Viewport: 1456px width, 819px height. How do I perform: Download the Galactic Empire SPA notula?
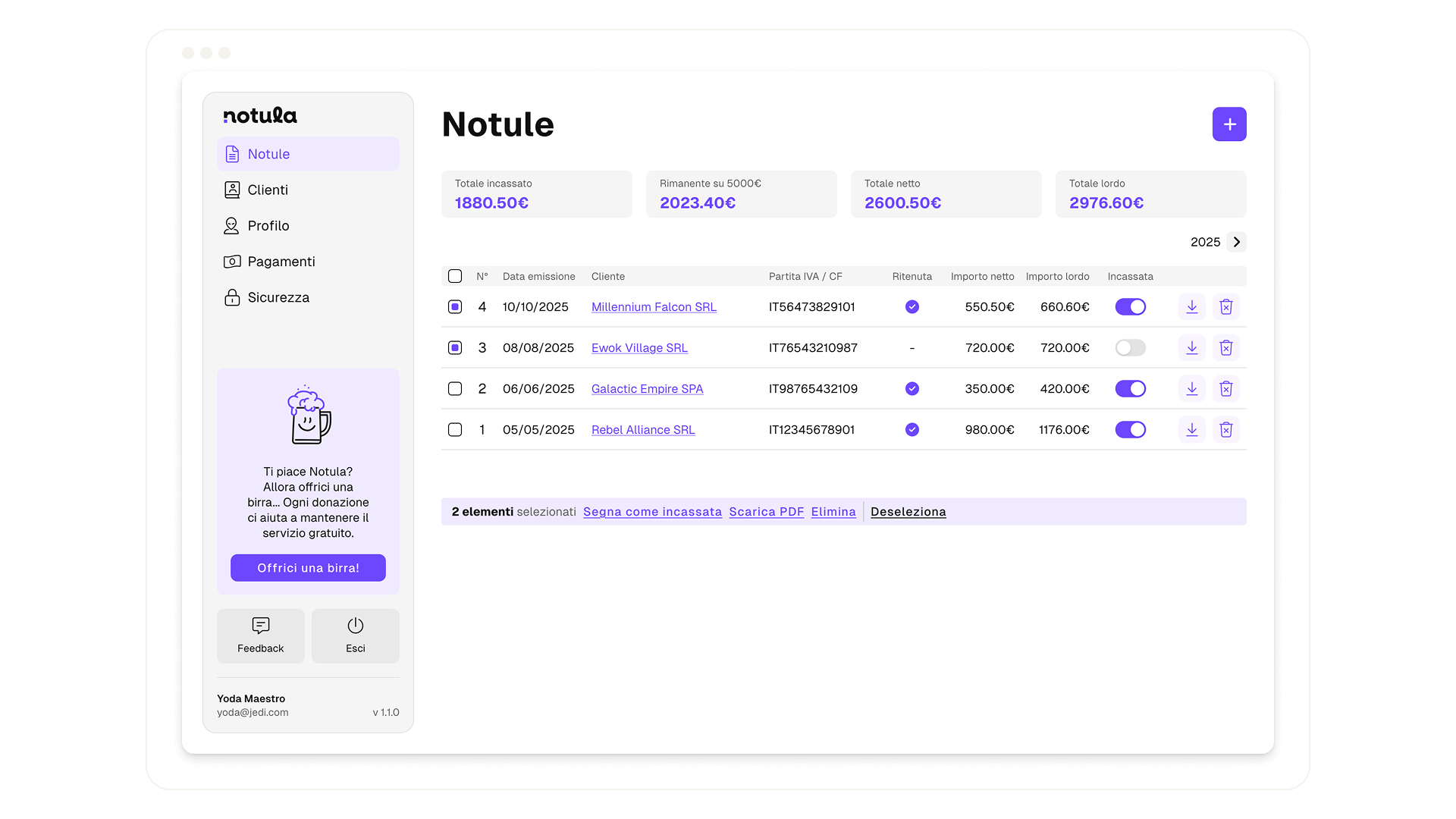[x=1191, y=389]
